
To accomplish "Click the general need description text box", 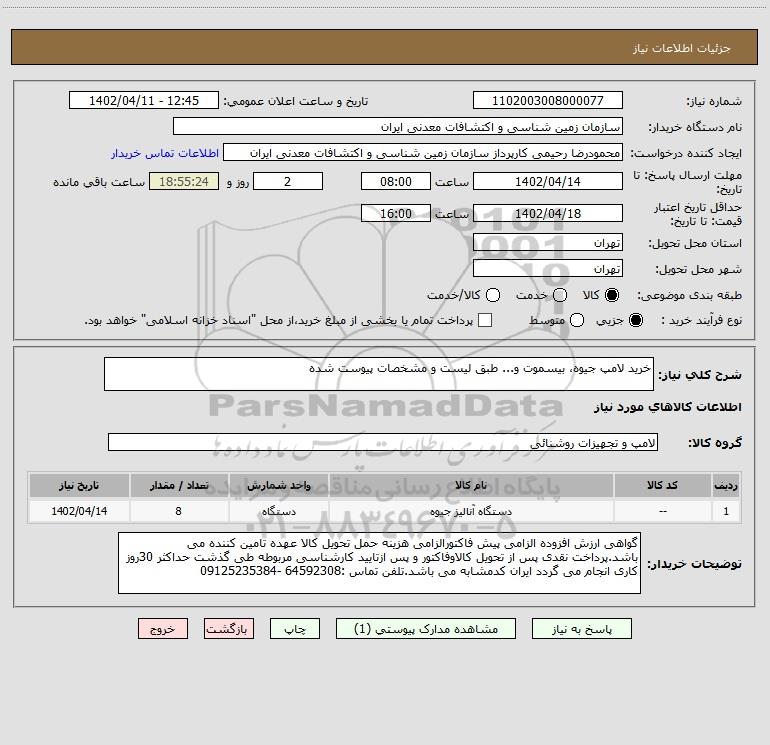I will coord(379,374).
